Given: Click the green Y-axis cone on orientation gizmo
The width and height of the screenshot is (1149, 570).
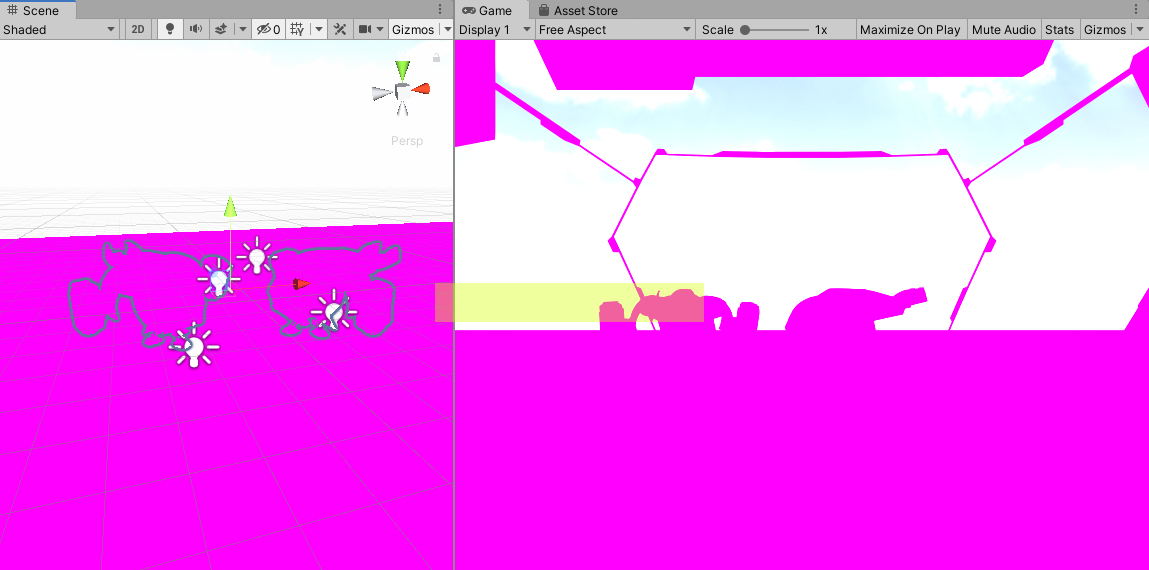Looking at the screenshot, I should (x=402, y=70).
